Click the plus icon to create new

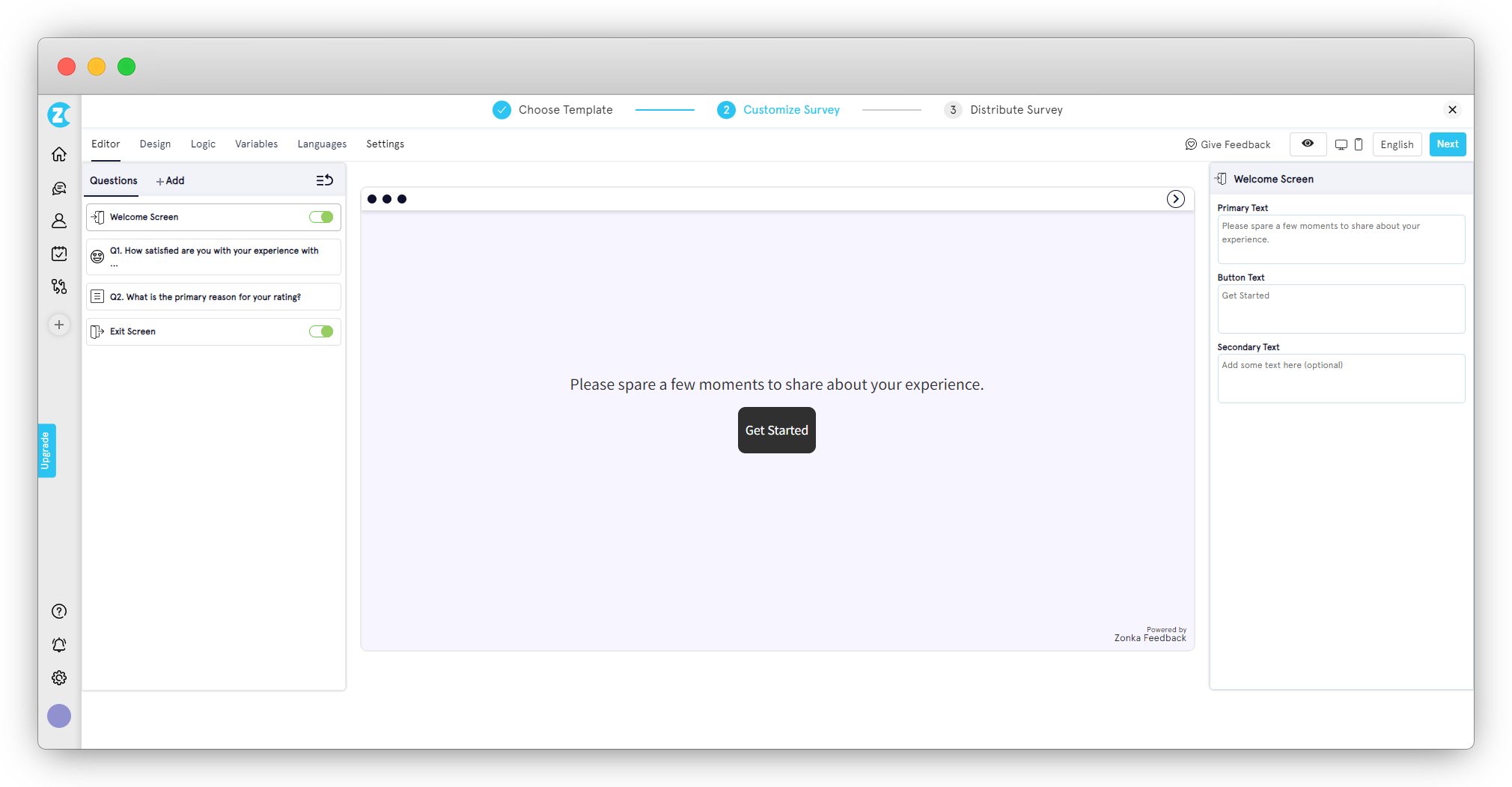[x=59, y=325]
